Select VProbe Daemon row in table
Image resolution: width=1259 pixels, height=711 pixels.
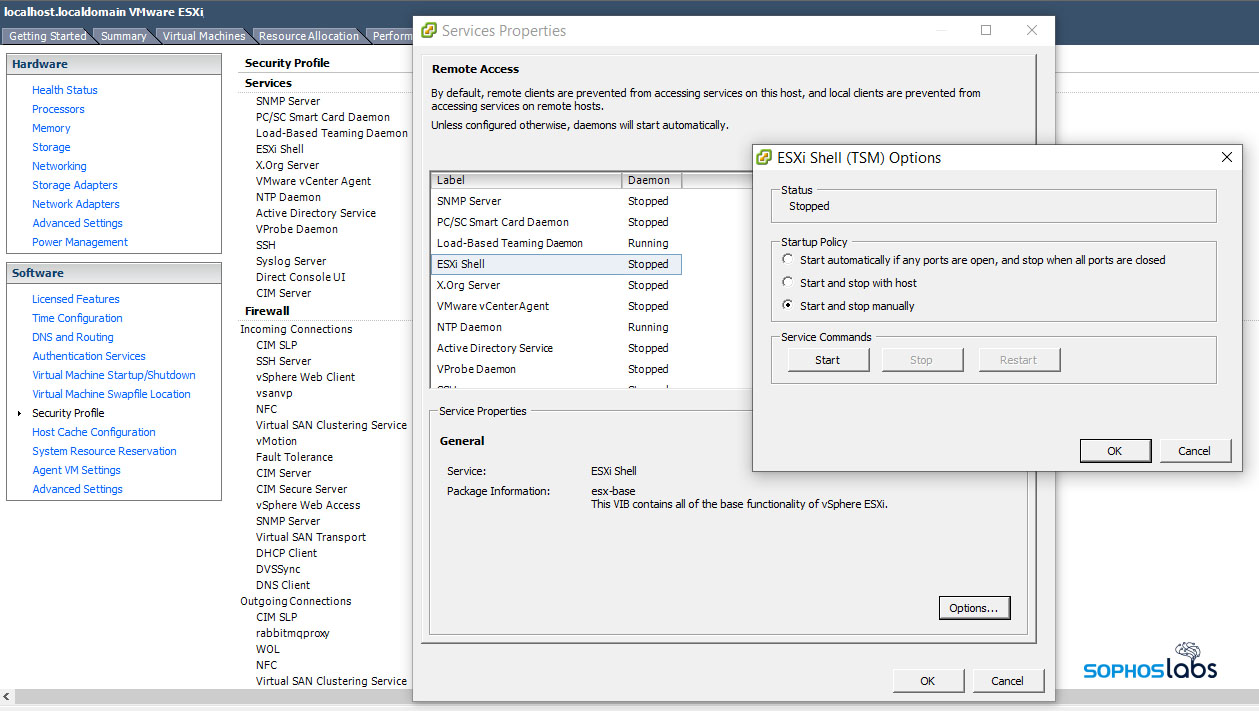pyautogui.click(x=556, y=369)
